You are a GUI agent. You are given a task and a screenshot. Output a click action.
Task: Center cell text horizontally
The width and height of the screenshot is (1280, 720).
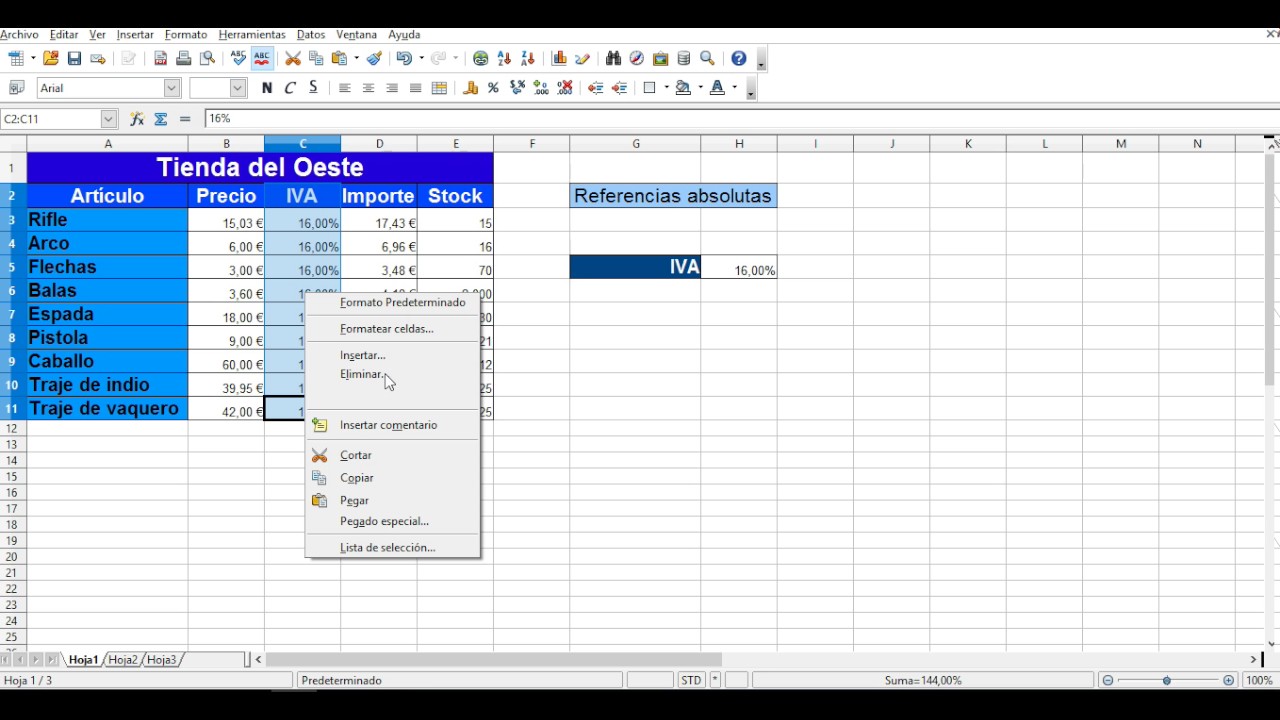(368, 88)
